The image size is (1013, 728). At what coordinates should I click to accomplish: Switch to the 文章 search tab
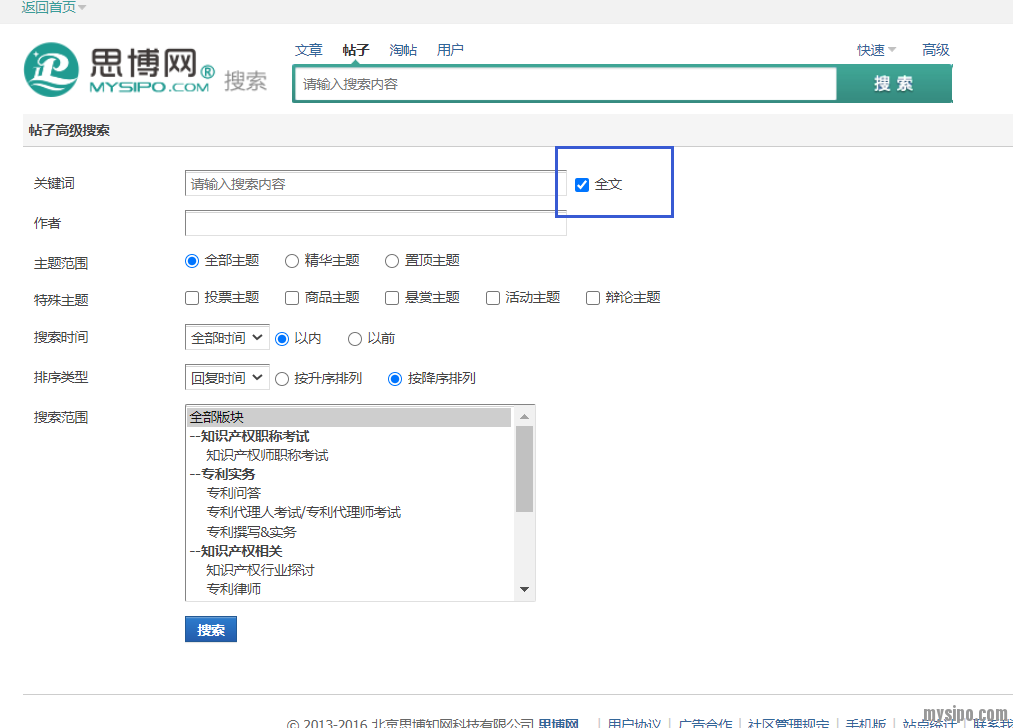(309, 50)
